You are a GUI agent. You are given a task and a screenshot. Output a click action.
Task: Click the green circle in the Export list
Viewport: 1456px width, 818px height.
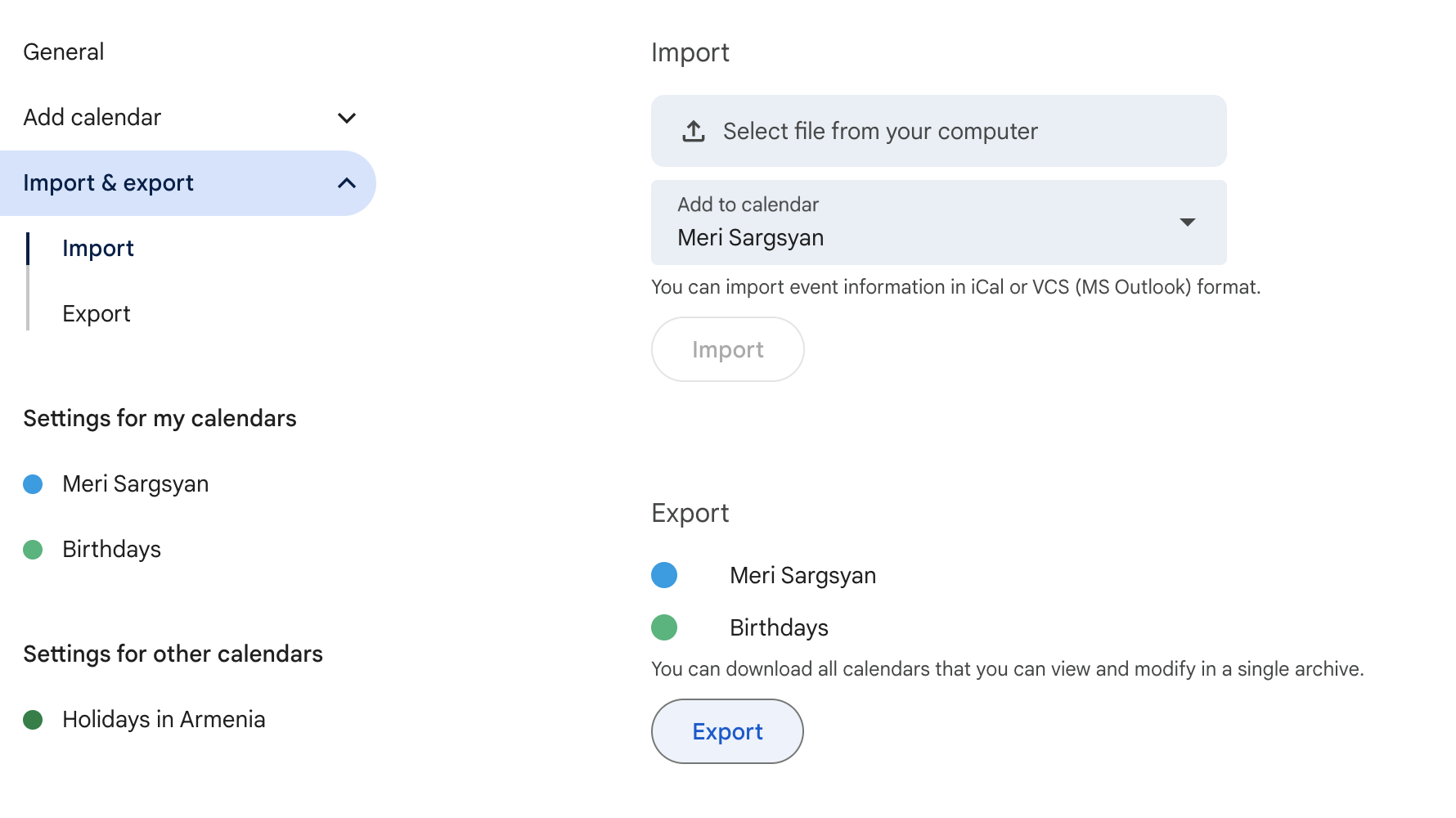[x=664, y=627]
